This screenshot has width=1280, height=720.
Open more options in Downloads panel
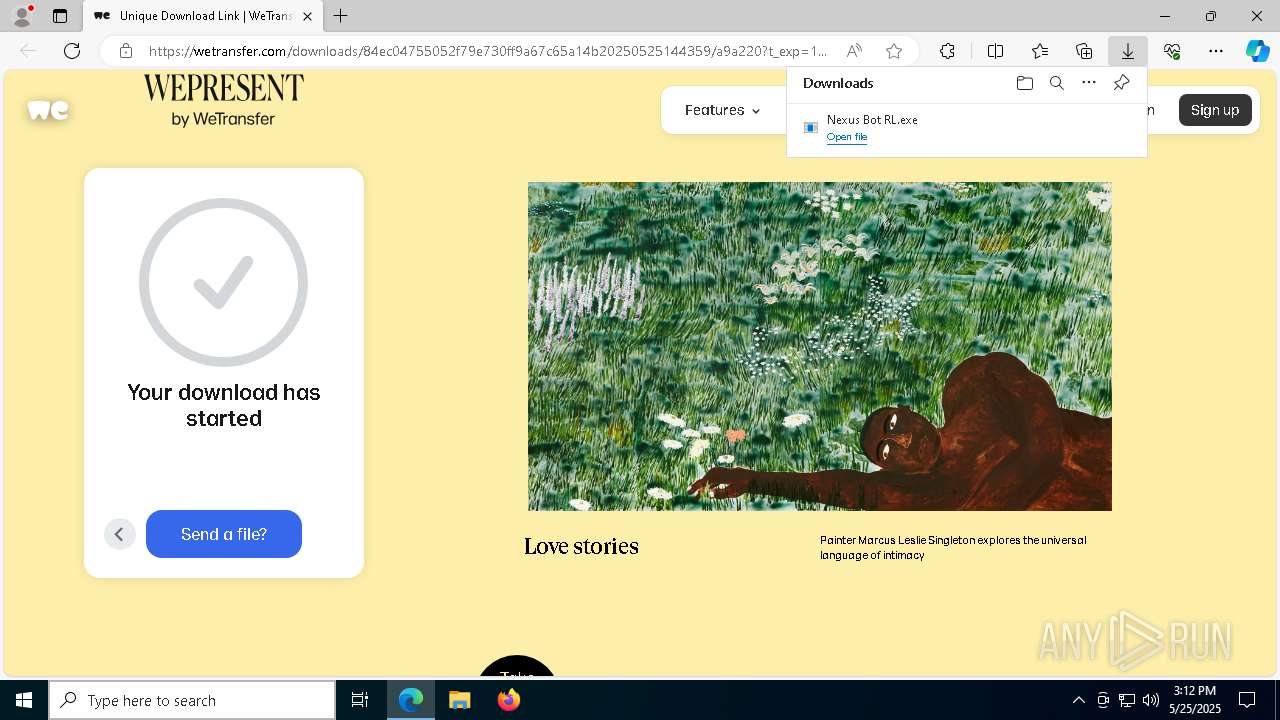(x=1089, y=83)
